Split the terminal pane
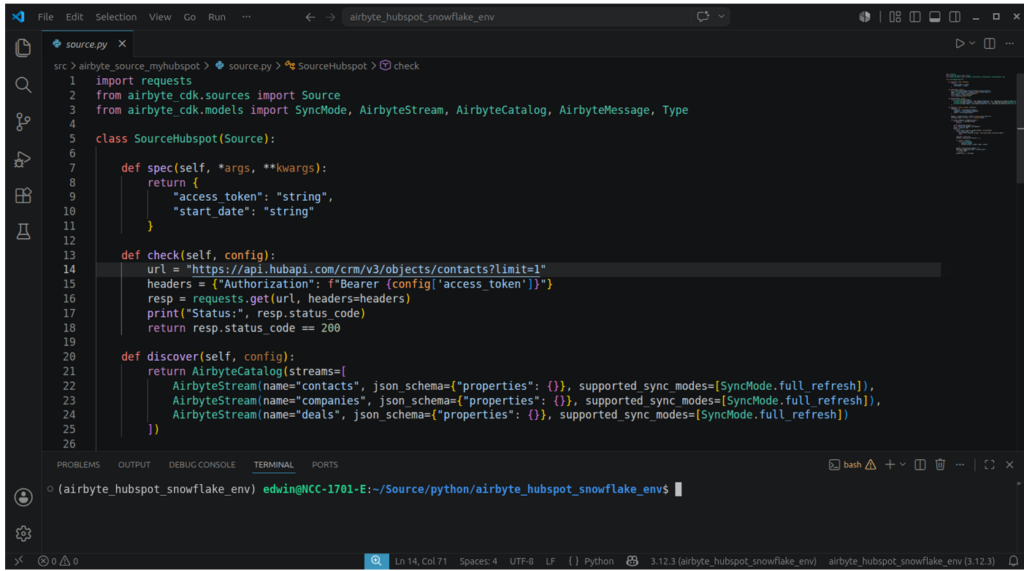 point(920,465)
